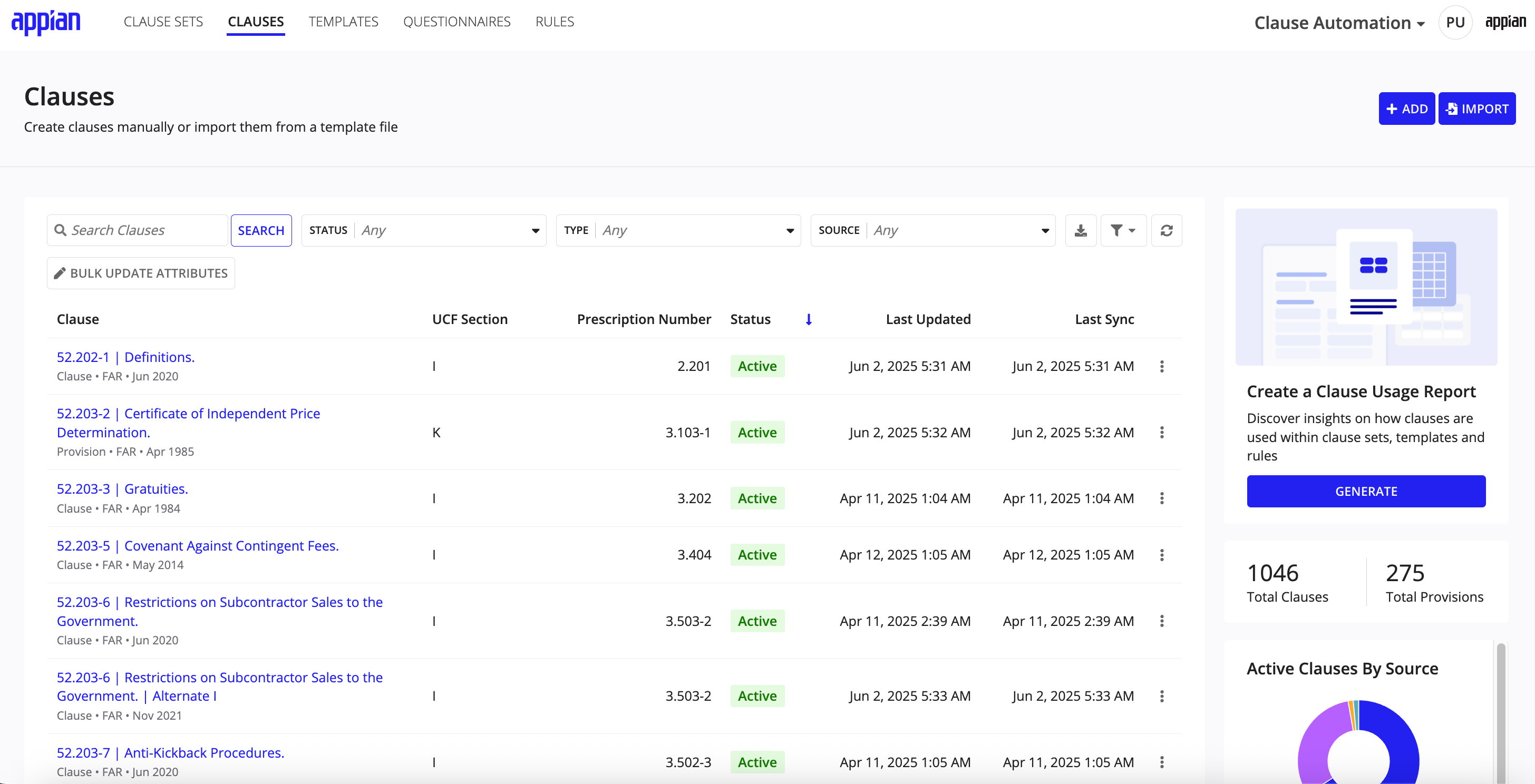Open row menu for 52.203-2 Certificate
1535x784 pixels.
point(1161,433)
